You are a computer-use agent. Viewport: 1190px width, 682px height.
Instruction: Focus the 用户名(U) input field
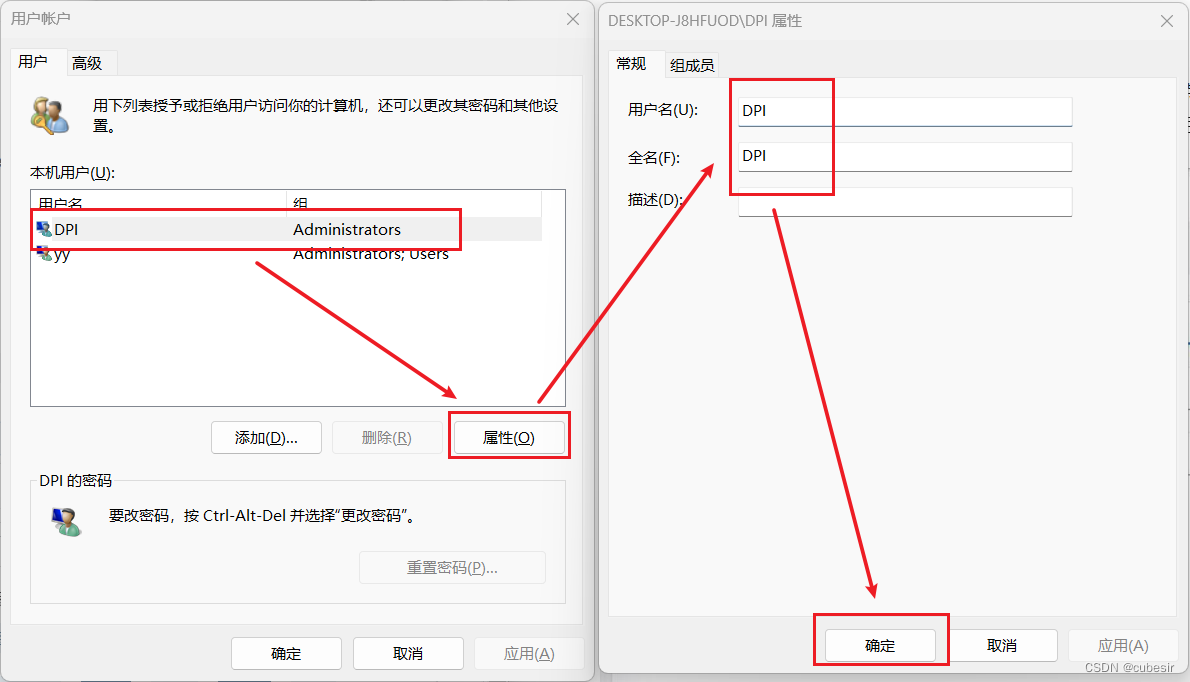[905, 111]
